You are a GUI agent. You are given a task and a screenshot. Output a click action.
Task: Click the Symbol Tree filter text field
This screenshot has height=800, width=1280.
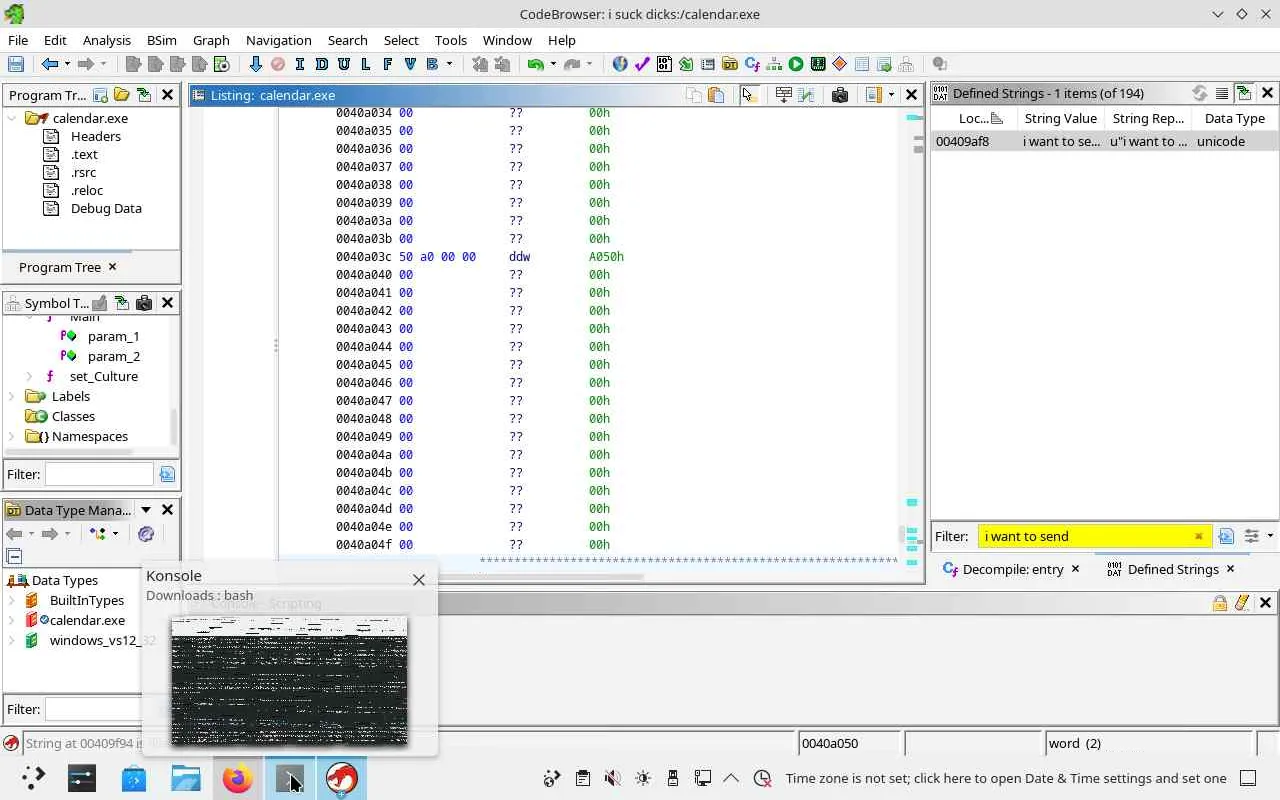(x=99, y=474)
